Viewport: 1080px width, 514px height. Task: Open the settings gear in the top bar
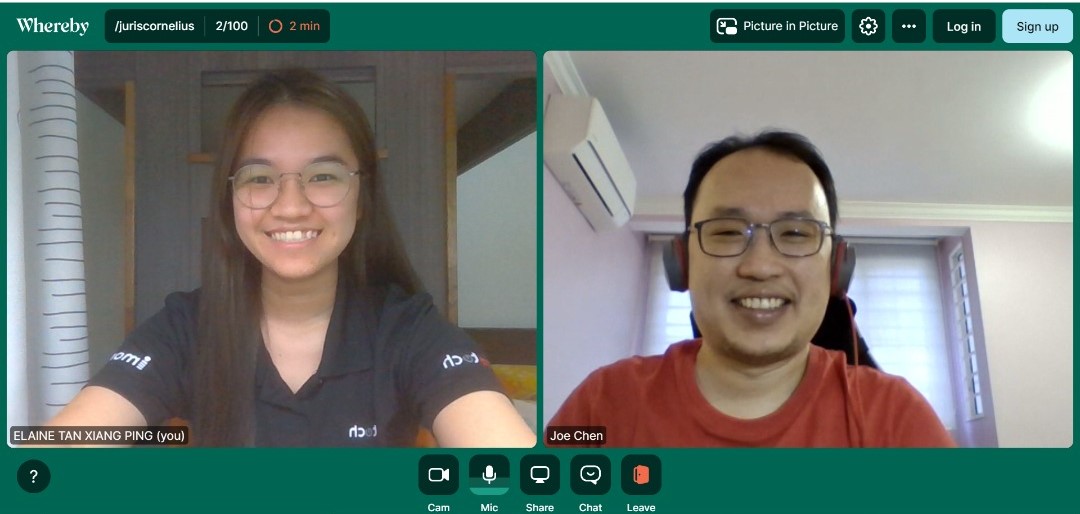coord(868,26)
